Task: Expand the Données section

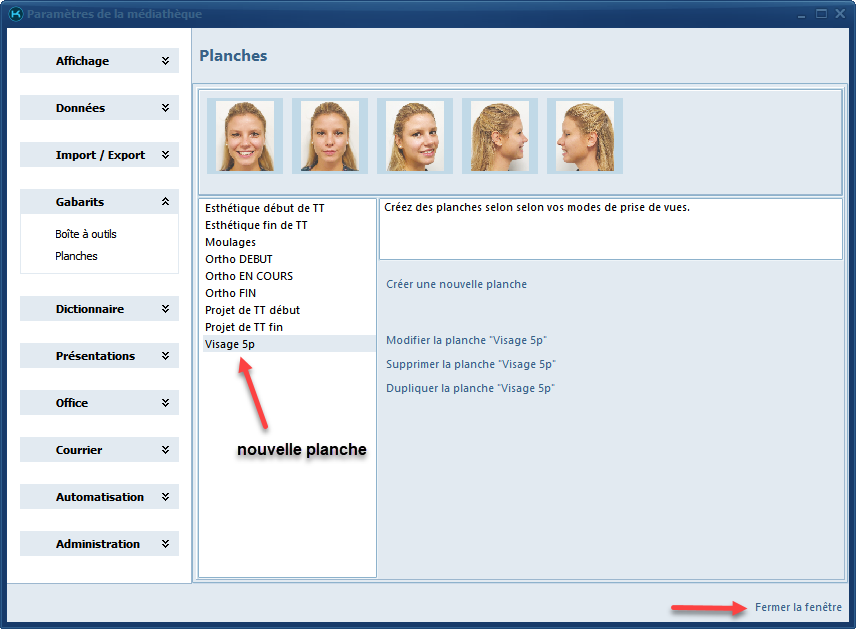Action: coord(99,108)
